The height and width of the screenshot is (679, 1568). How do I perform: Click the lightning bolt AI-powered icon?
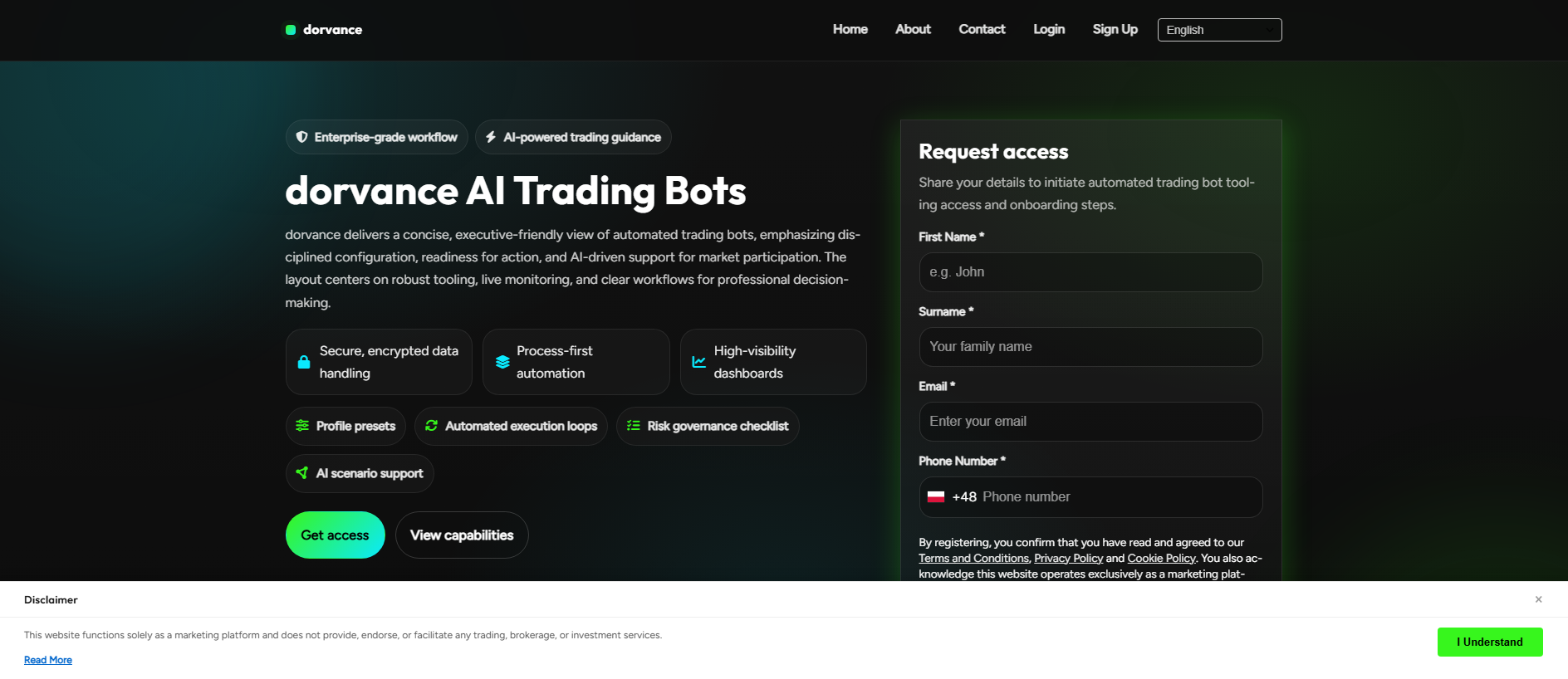[x=491, y=137]
